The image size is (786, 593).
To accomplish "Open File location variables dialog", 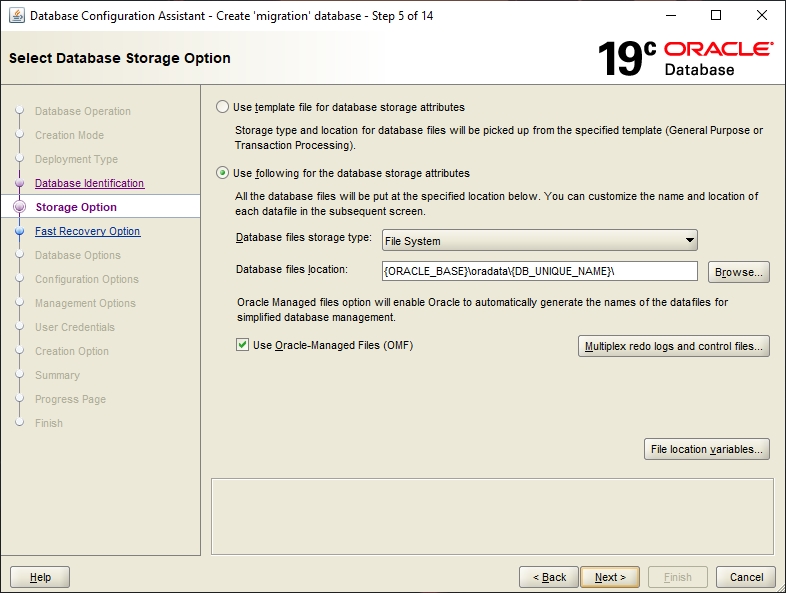I will 706,449.
